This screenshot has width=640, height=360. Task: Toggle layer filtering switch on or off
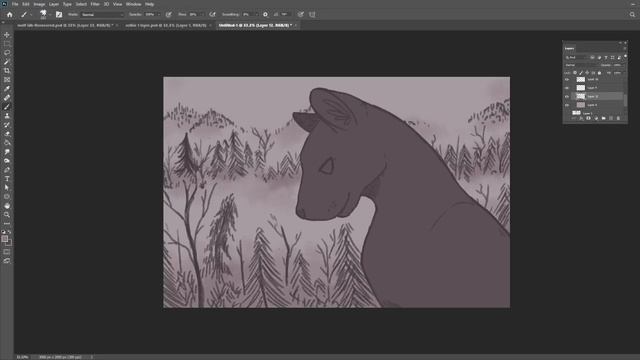click(x=625, y=57)
